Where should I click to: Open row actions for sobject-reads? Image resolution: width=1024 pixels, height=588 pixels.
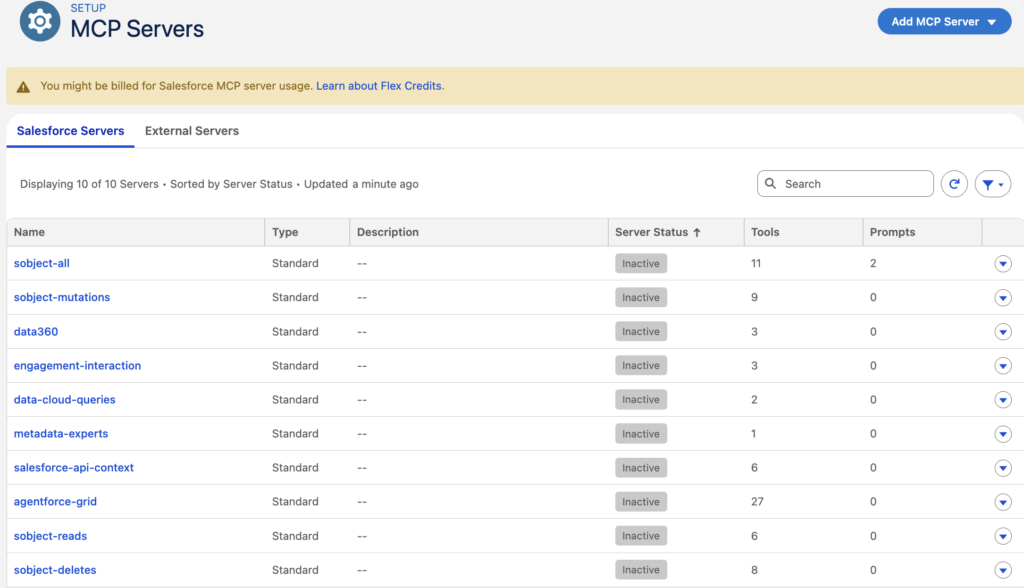coord(1003,536)
